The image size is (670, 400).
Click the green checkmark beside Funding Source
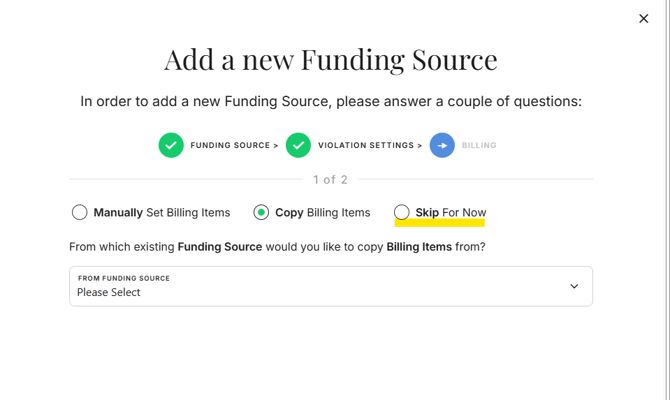[x=171, y=145]
